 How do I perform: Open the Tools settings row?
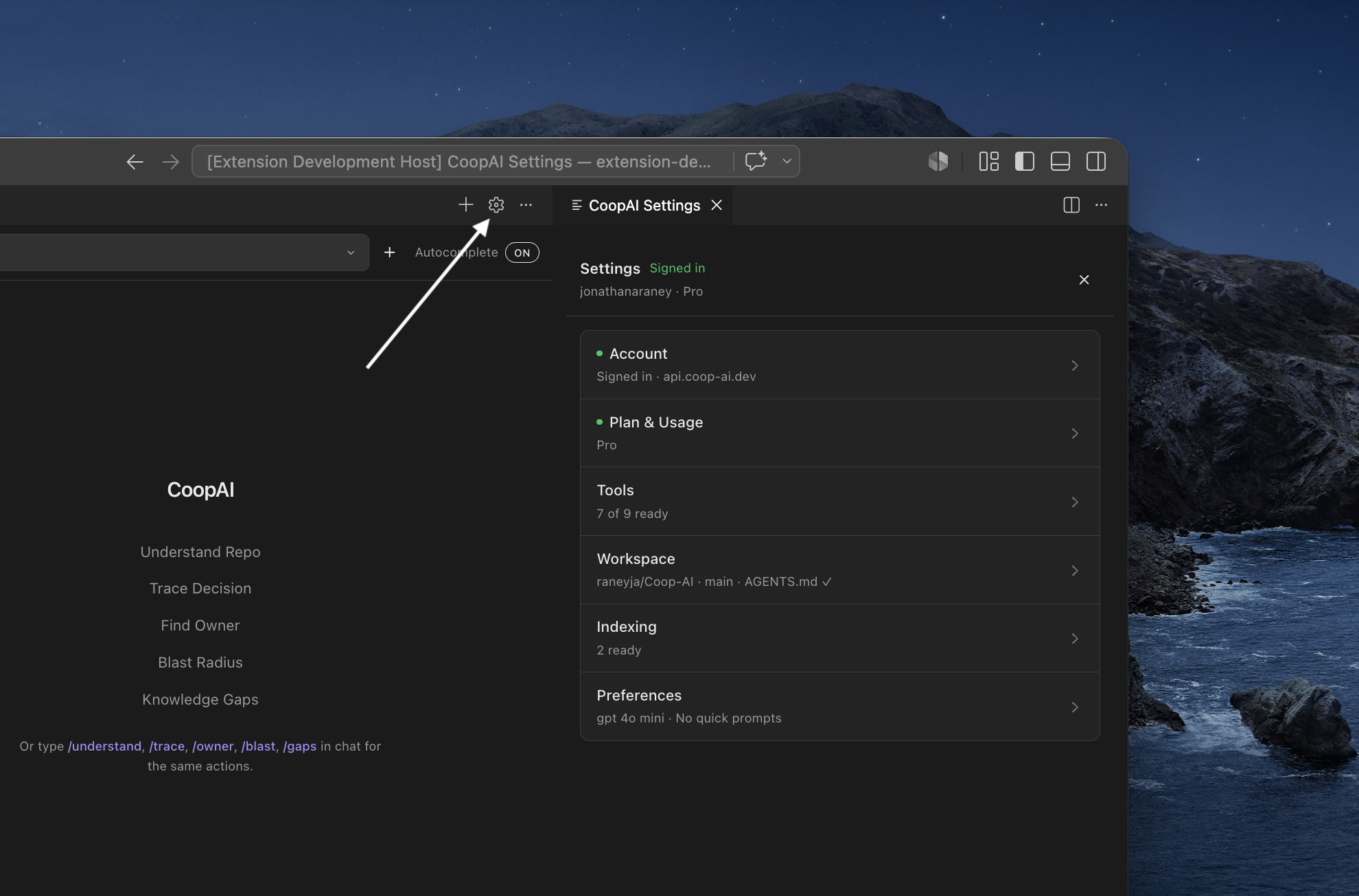click(840, 502)
